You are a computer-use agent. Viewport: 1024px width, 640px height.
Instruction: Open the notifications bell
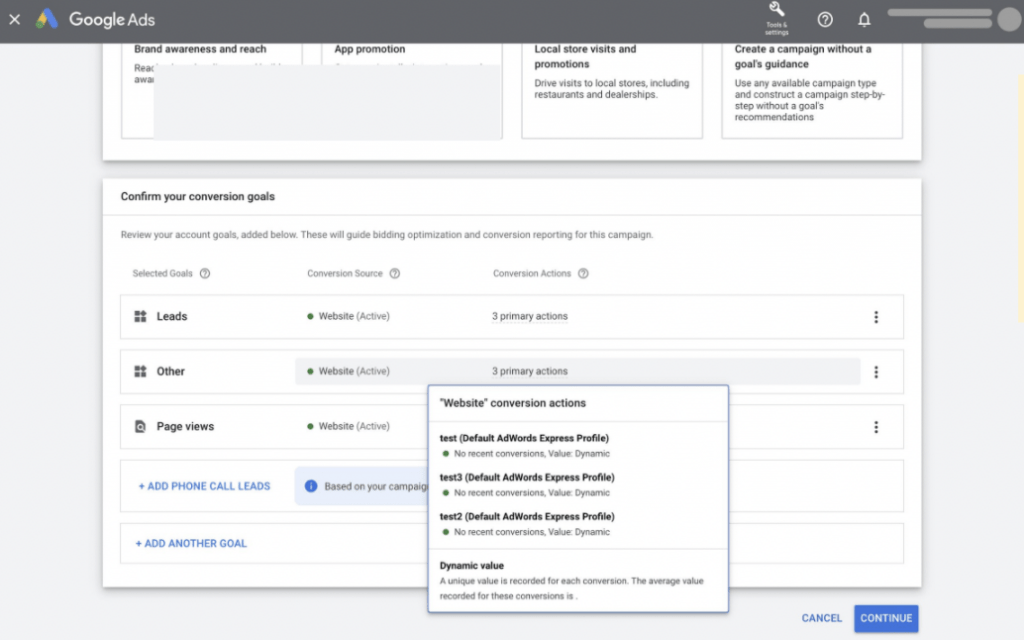click(x=864, y=20)
